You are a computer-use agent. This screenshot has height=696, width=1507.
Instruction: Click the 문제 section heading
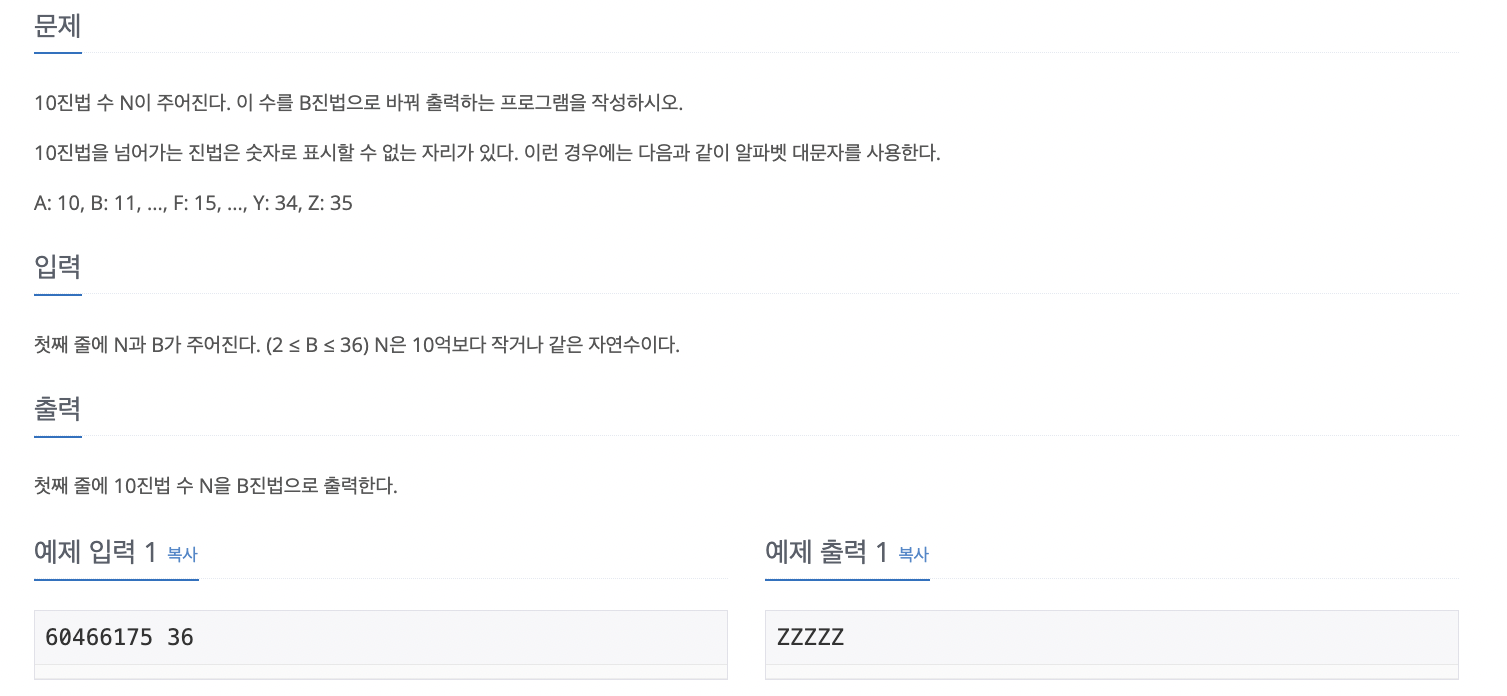click(57, 25)
